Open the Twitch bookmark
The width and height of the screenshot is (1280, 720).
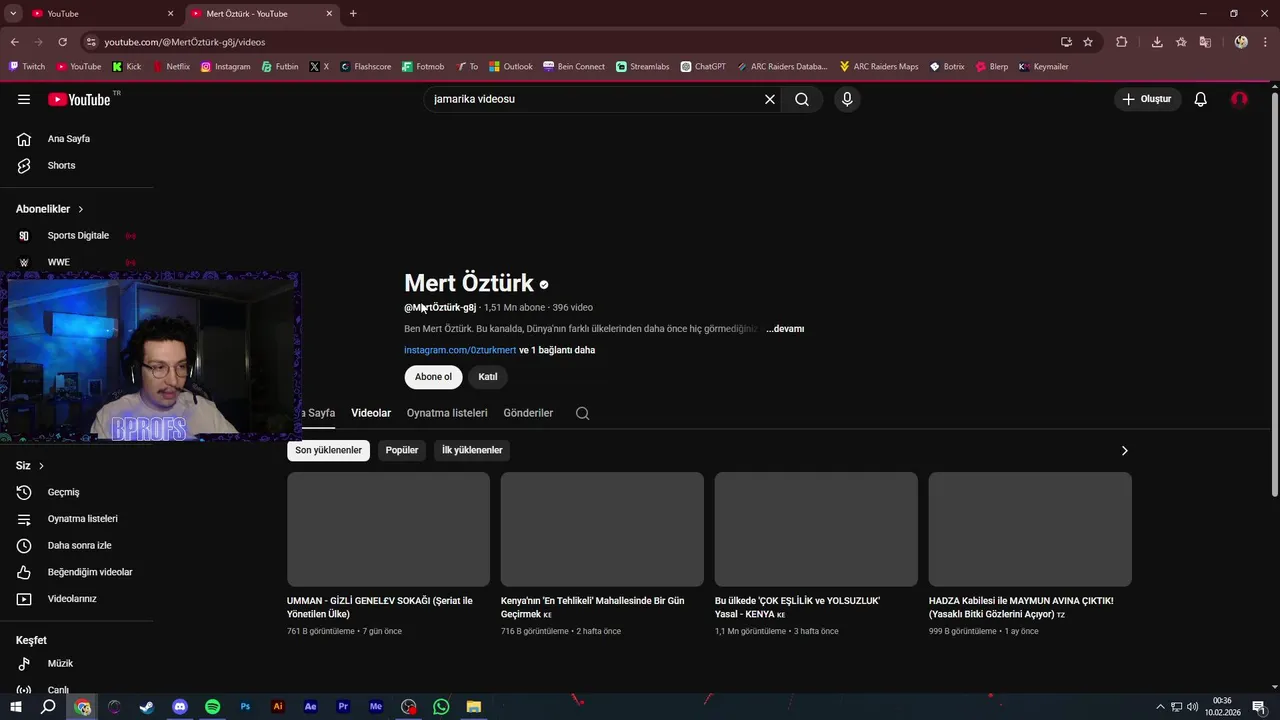tap(27, 67)
